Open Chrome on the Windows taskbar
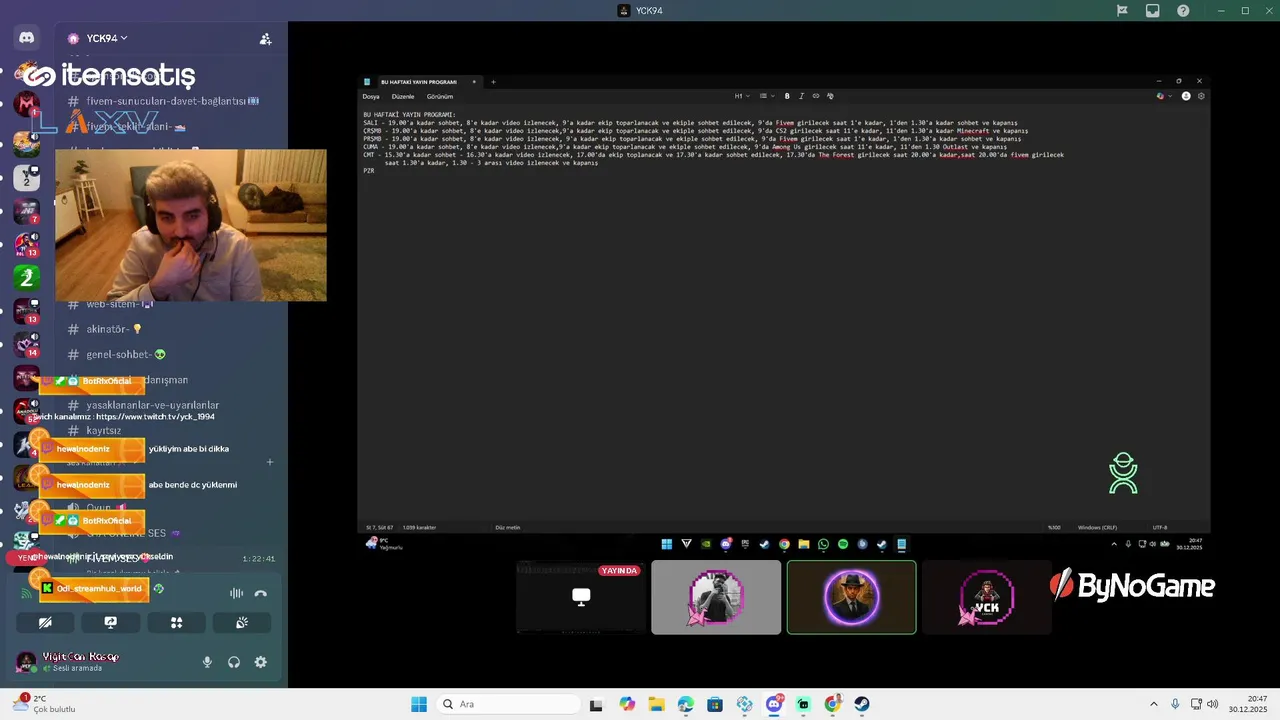1280x720 pixels. pos(833,704)
